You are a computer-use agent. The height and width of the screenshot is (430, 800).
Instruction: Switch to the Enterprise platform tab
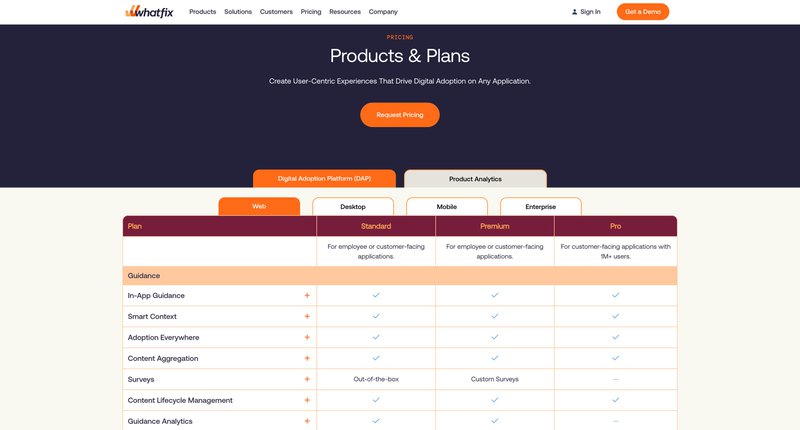(x=541, y=207)
